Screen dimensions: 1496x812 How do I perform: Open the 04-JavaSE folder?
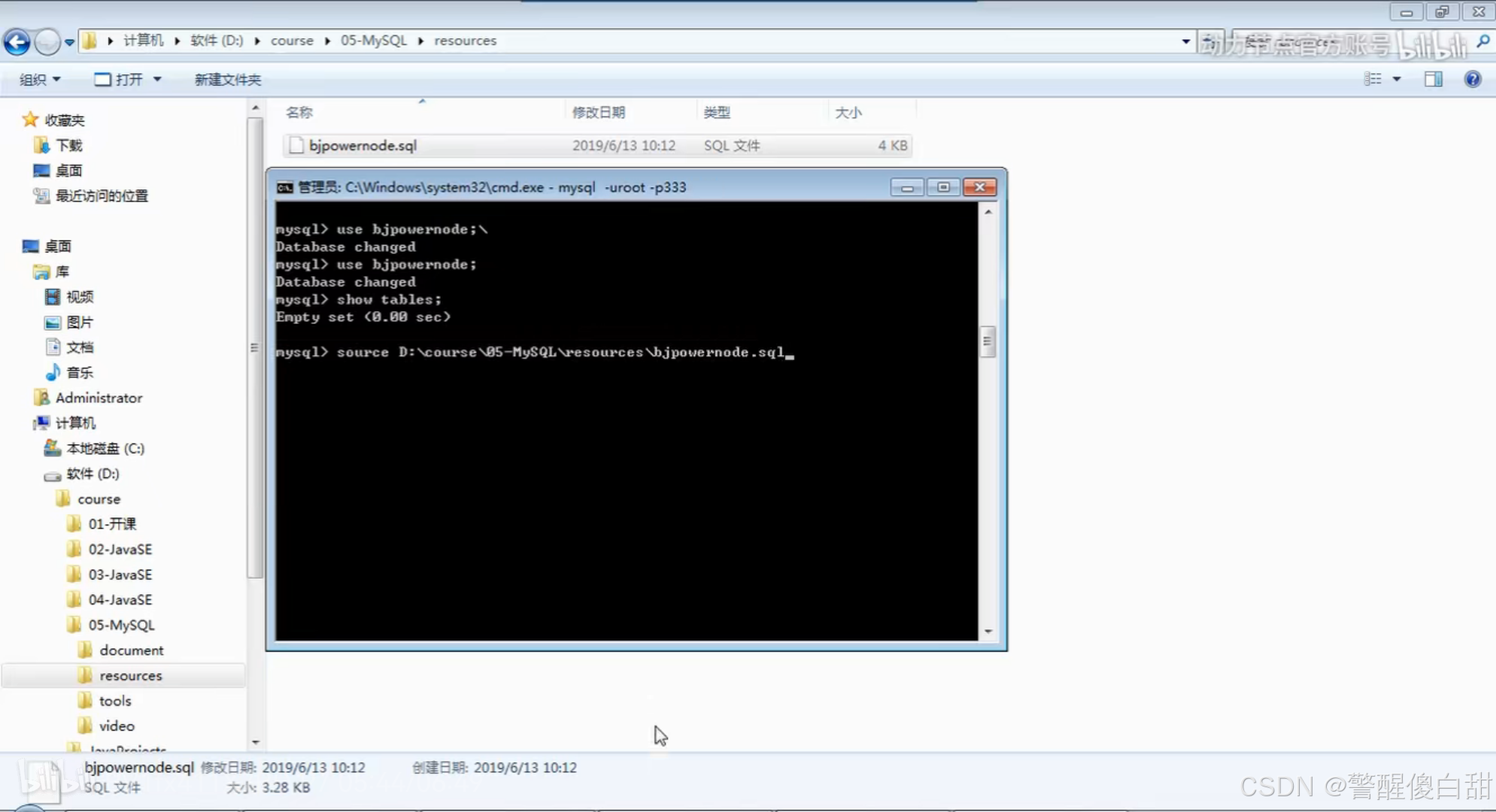coord(120,600)
